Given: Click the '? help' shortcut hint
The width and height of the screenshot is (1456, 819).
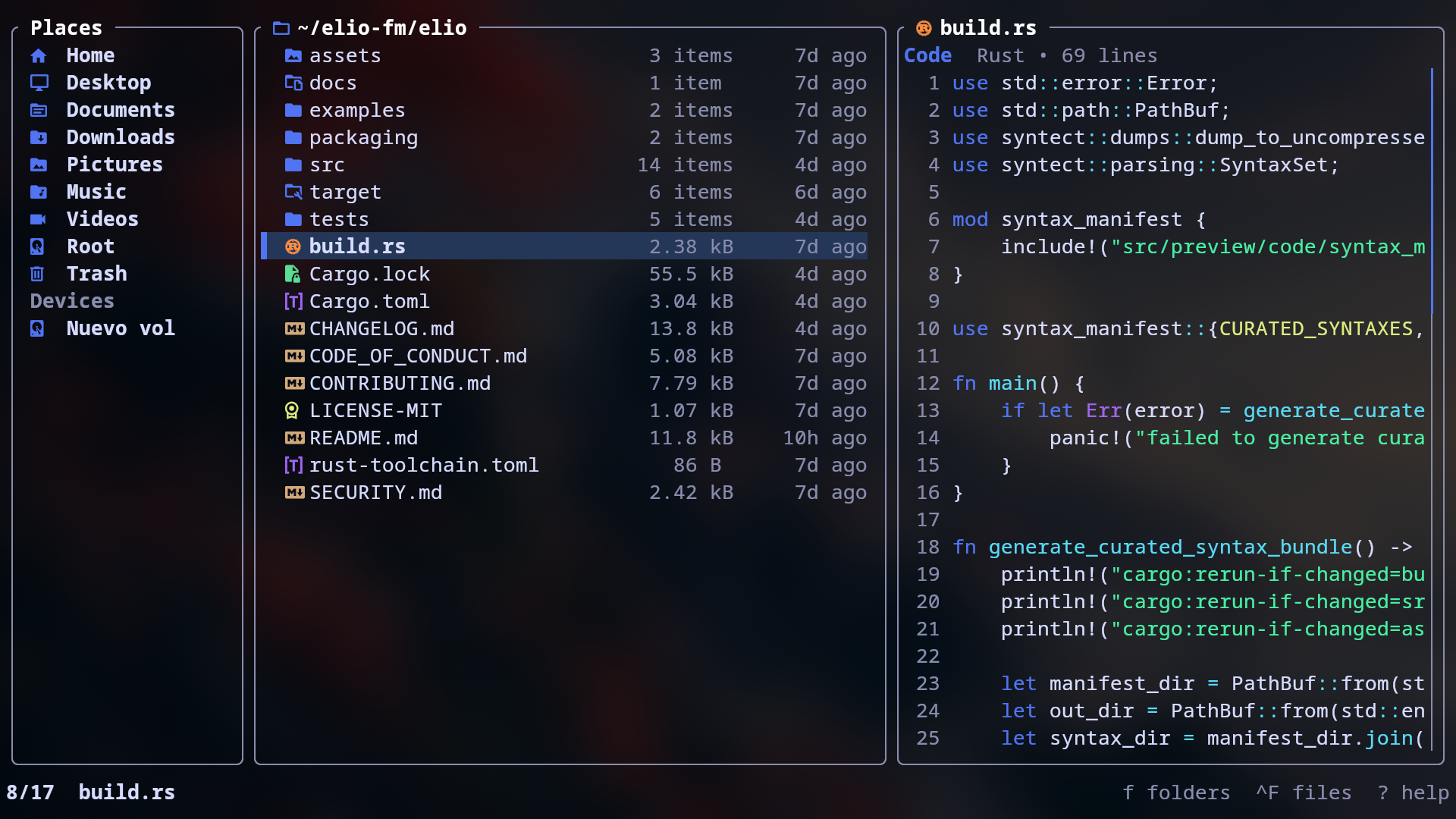Looking at the screenshot, I should (x=1414, y=793).
